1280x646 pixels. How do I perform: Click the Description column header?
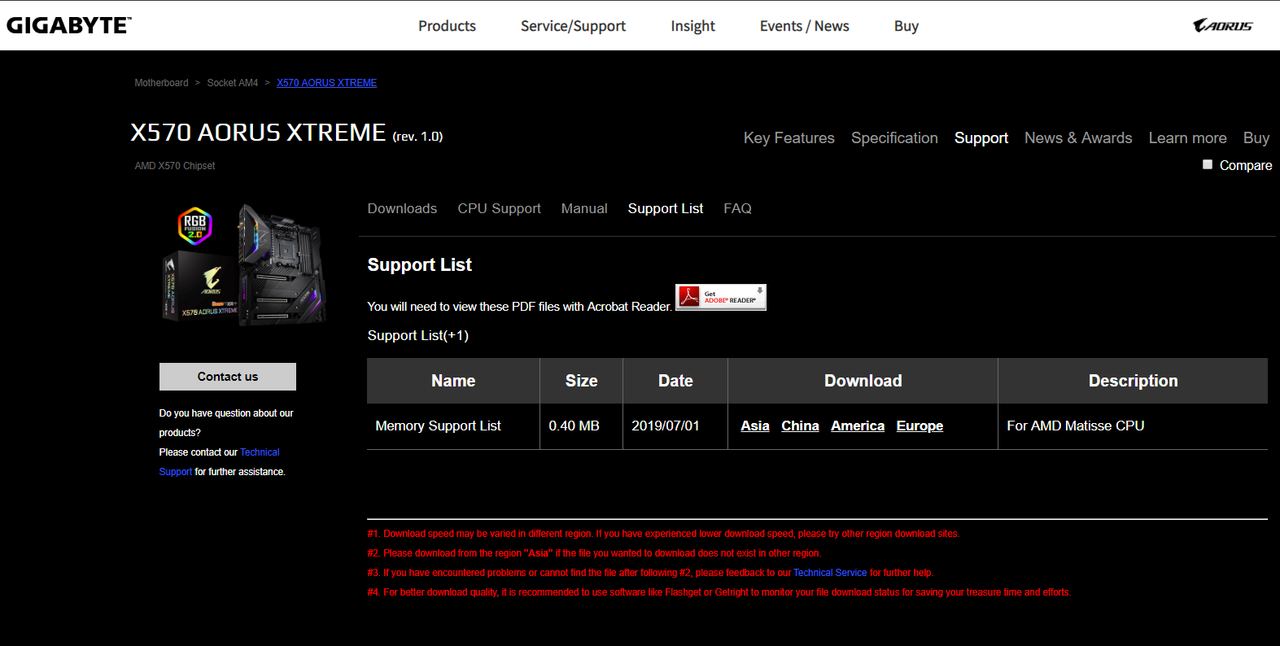coord(1133,381)
